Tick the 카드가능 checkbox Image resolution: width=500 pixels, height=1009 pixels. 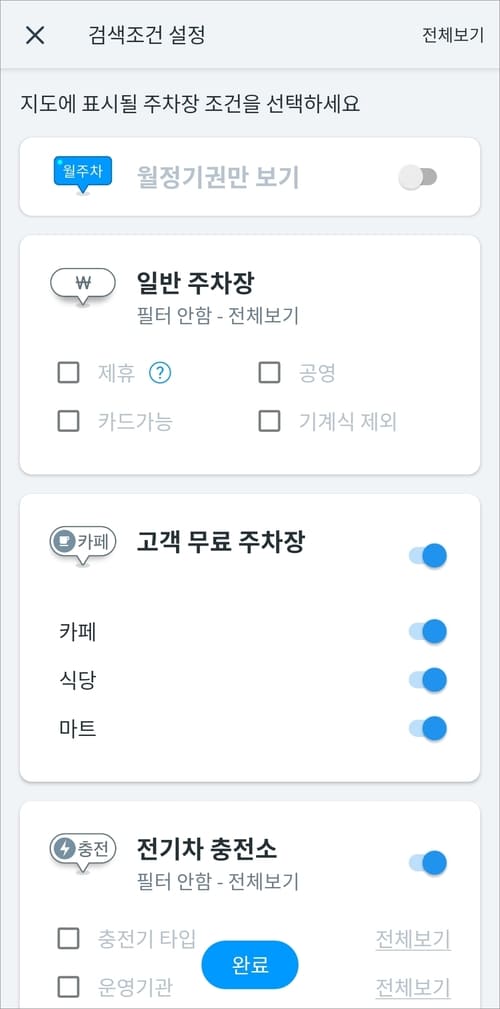pyautogui.click(x=69, y=421)
